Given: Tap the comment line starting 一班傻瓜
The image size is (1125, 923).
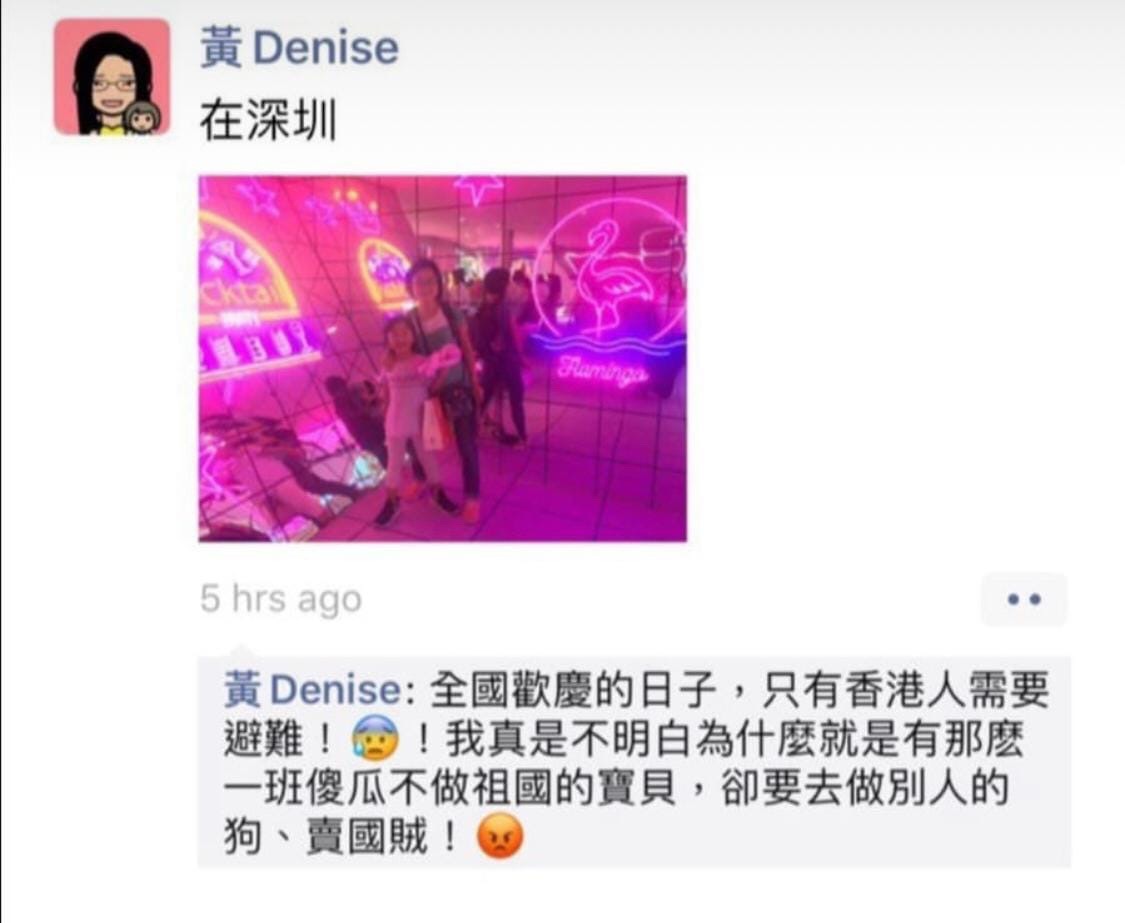Looking at the screenshot, I should click(616, 787).
